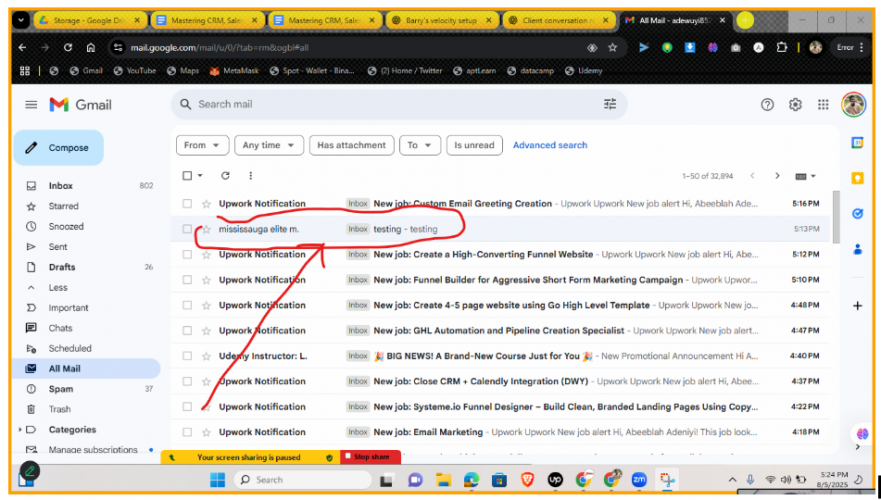
Task: Show hidden system tray icons
Action: 732,480
